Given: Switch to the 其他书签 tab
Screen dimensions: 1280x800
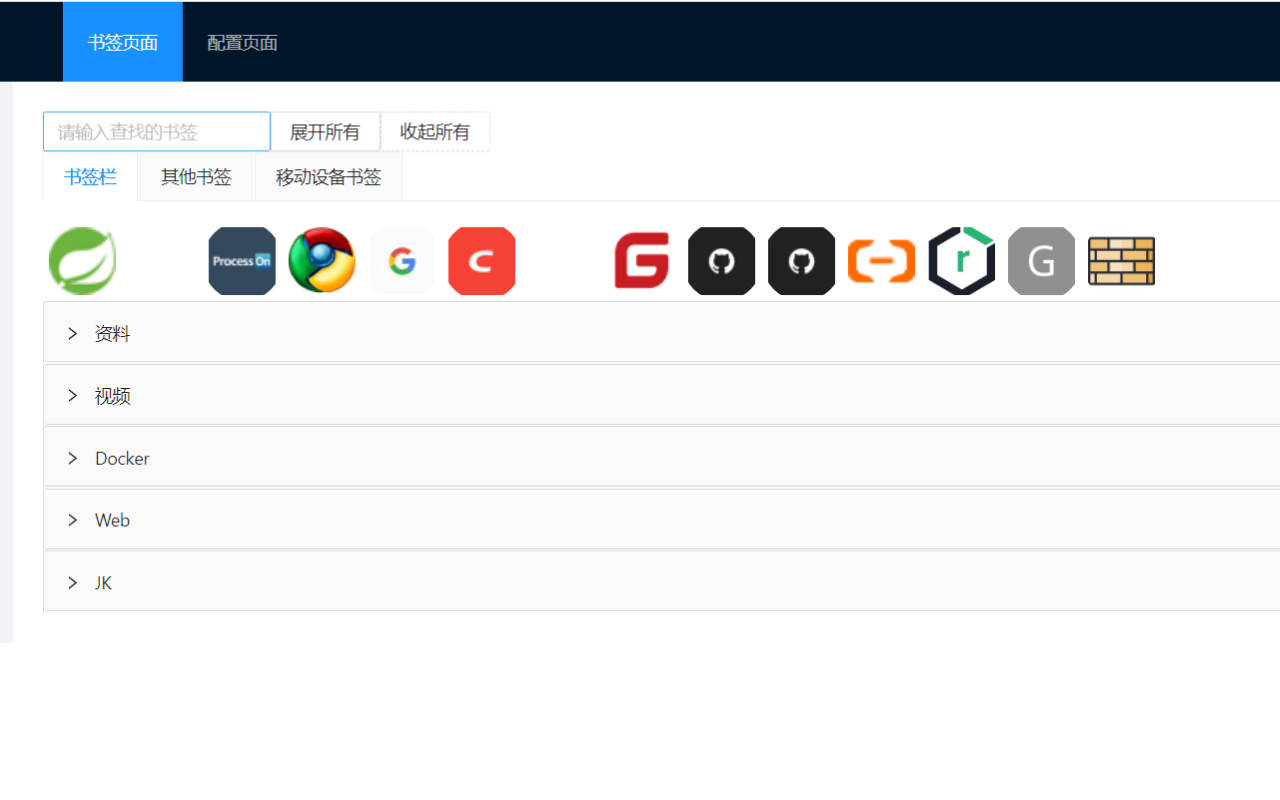Looking at the screenshot, I should (195, 176).
